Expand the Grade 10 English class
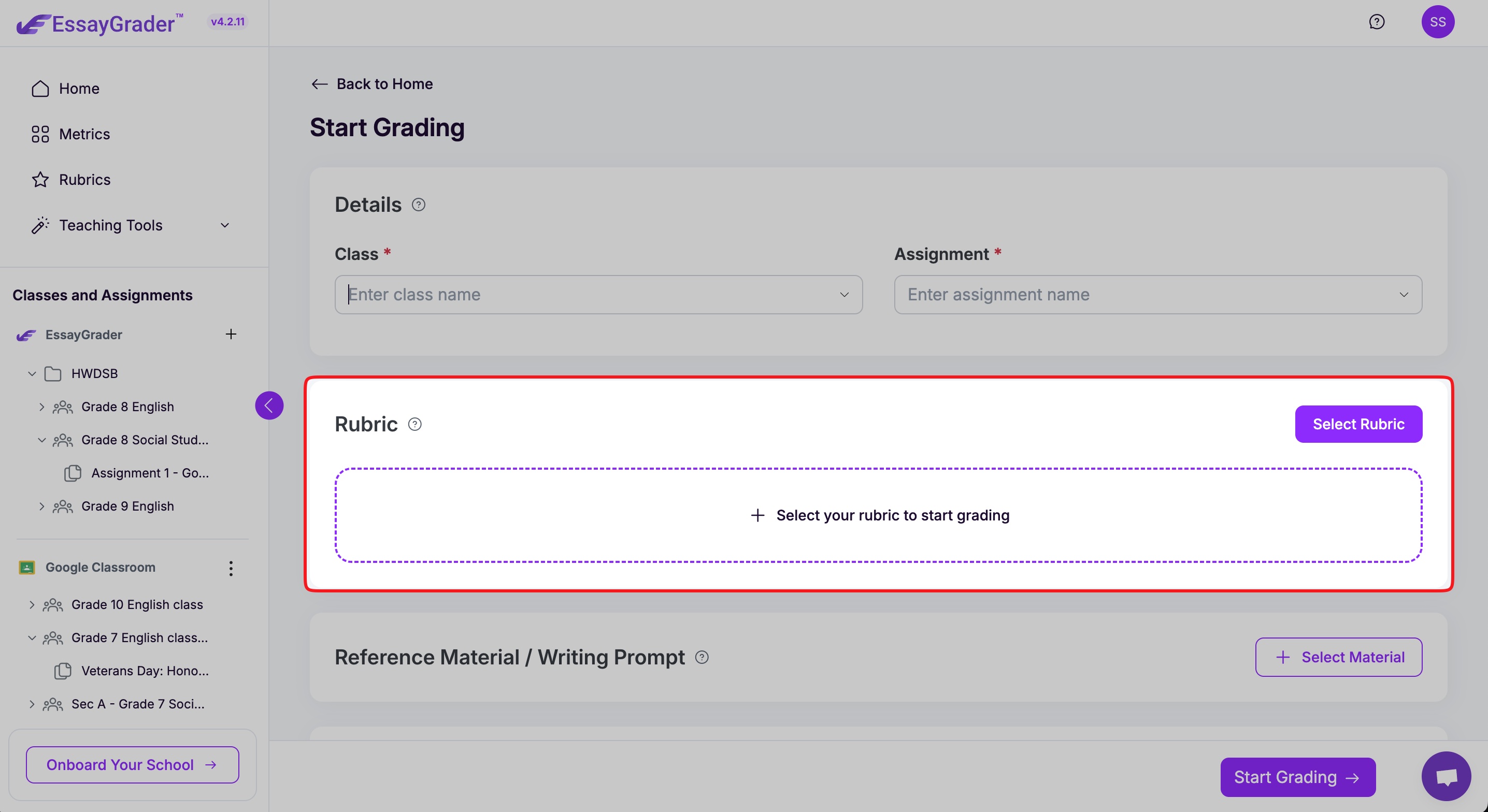 click(x=32, y=605)
